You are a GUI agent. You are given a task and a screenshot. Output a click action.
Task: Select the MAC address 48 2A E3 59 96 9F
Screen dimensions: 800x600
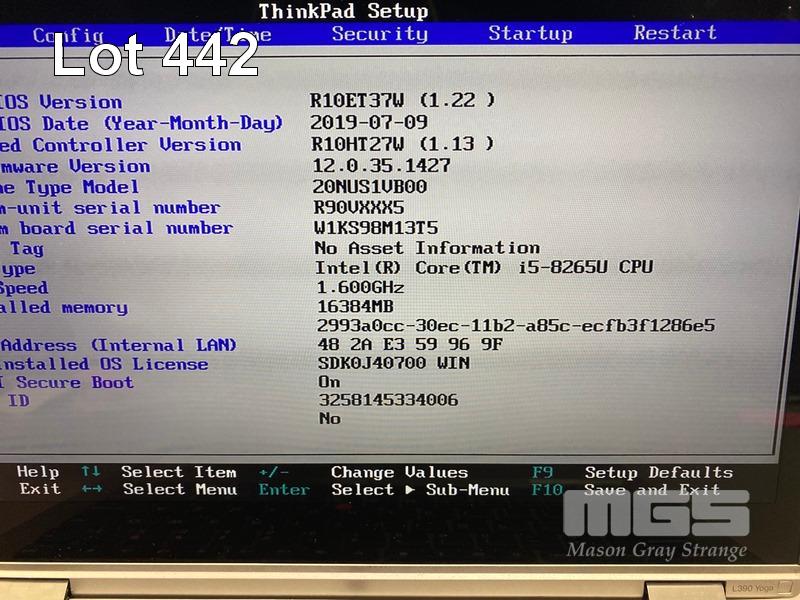[410, 345]
